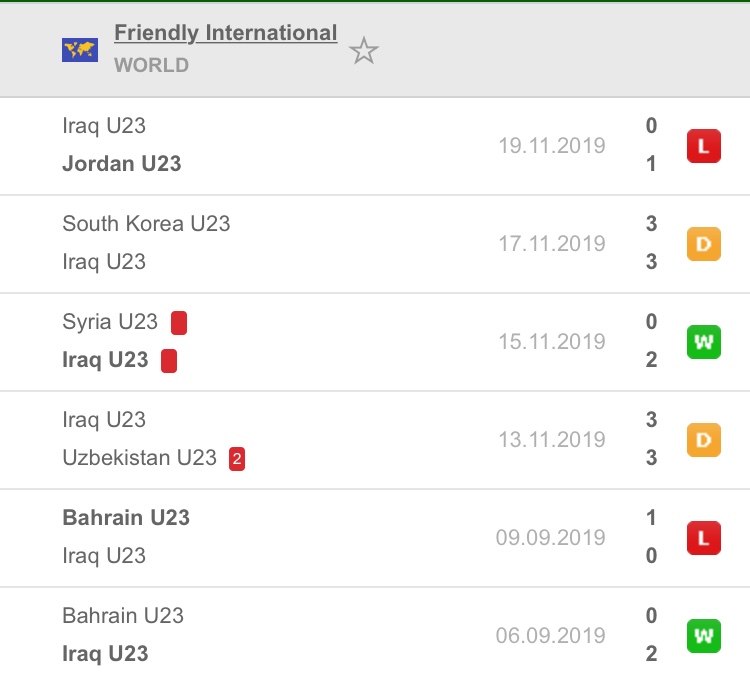
Task: Click the WORLD category label
Action: click(x=151, y=65)
